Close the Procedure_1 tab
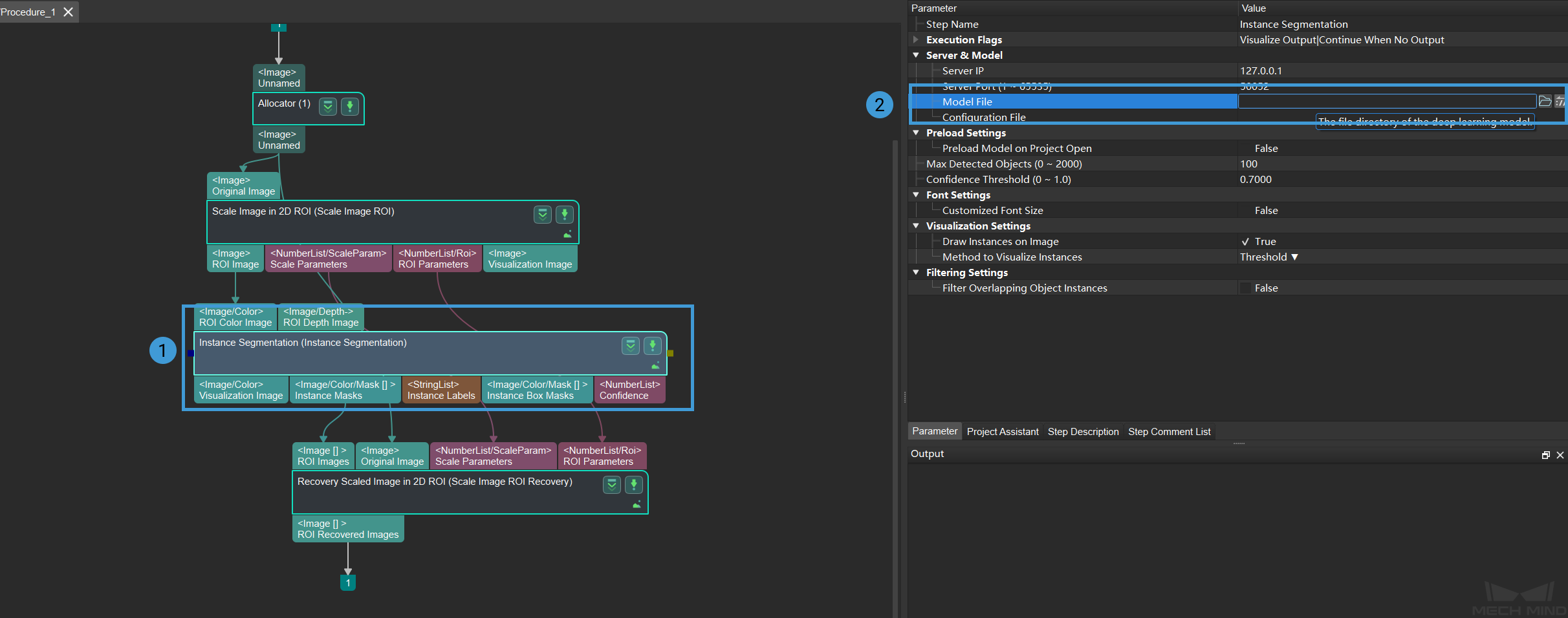 (x=68, y=12)
